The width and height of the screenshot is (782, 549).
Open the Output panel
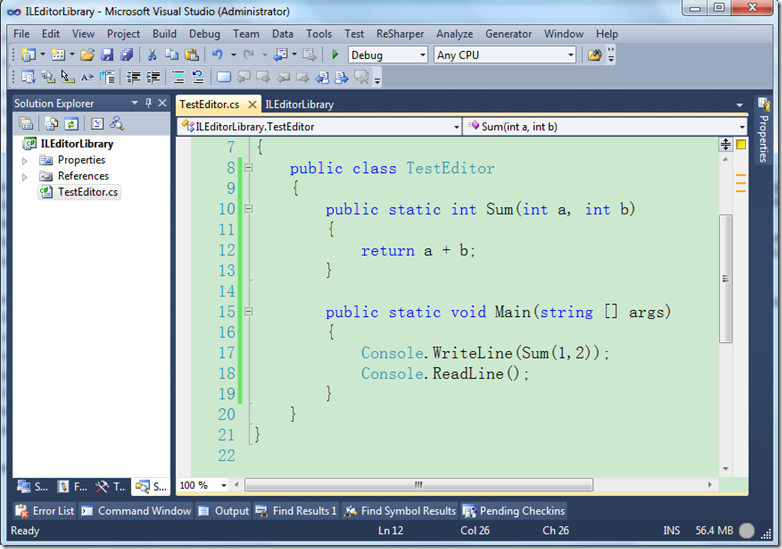(223, 511)
